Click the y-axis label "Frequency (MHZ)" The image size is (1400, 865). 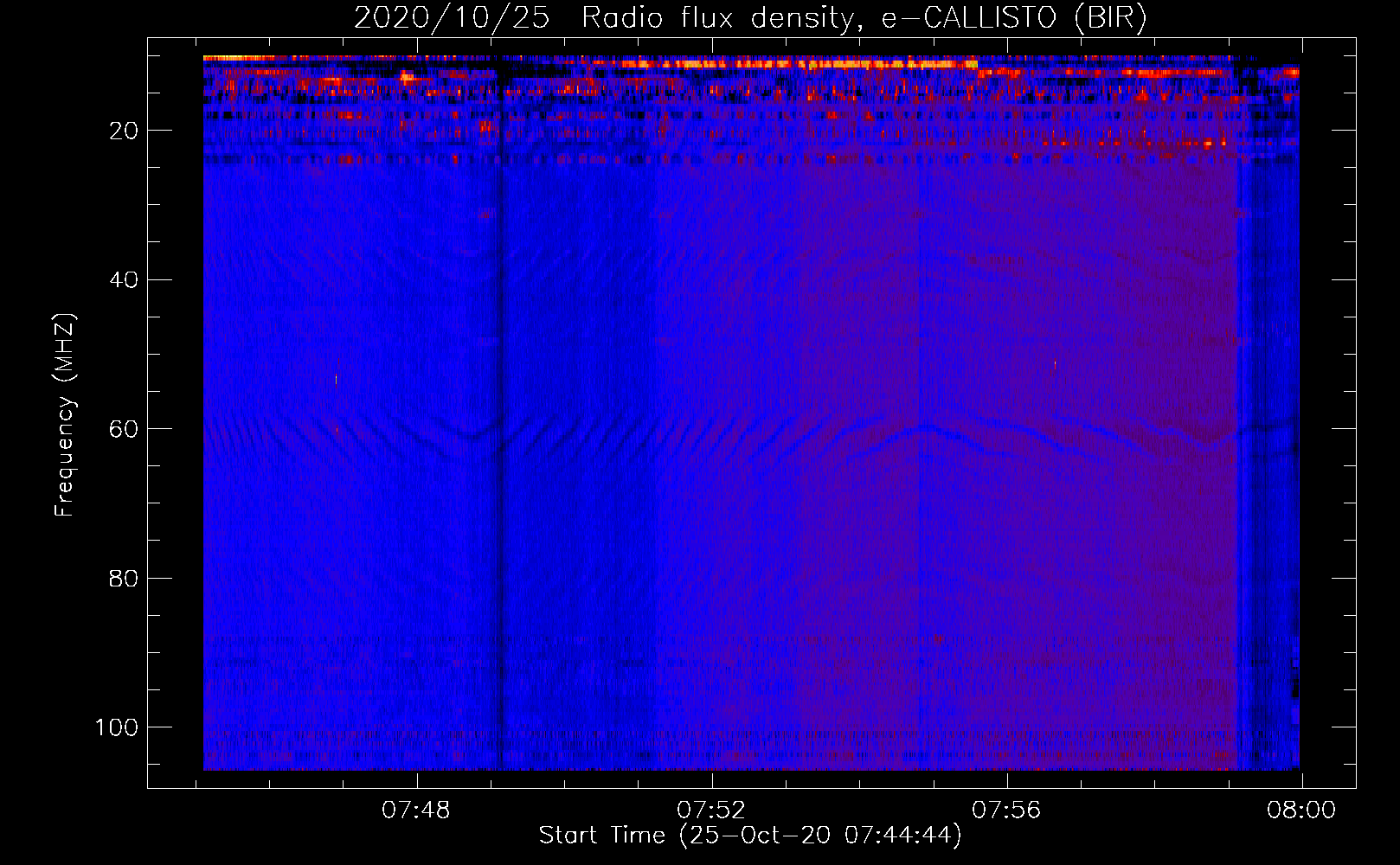65,415
